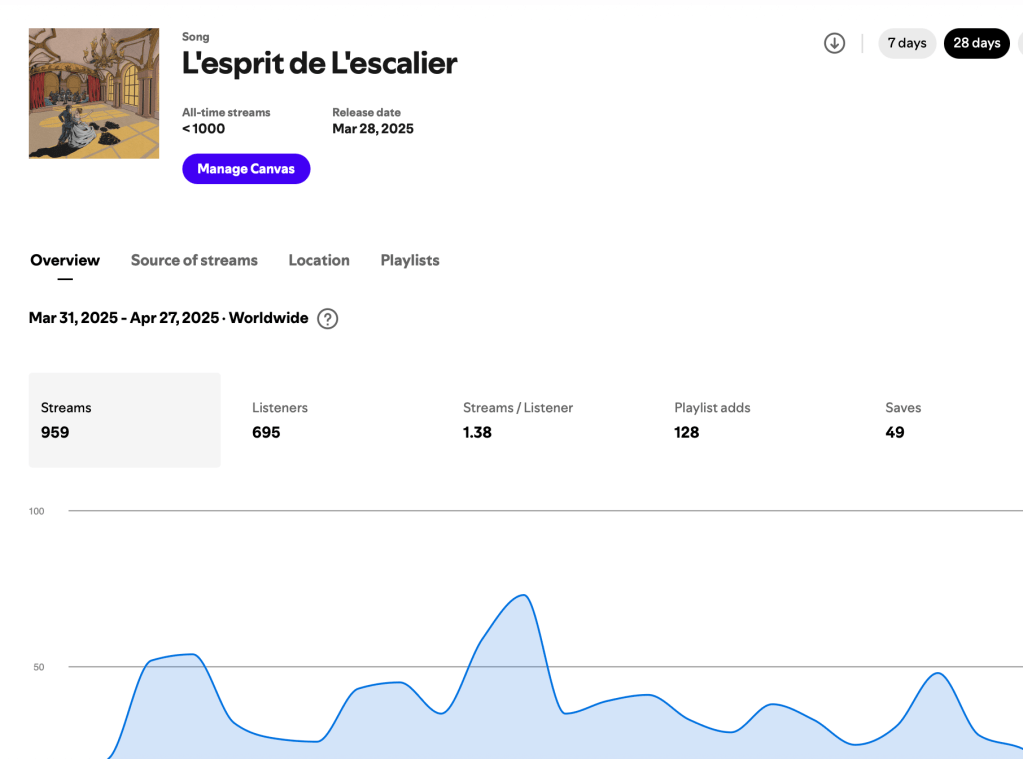Screen dimensions: 1023x759
Task: Switch to the Playlists tab
Action: tap(410, 260)
